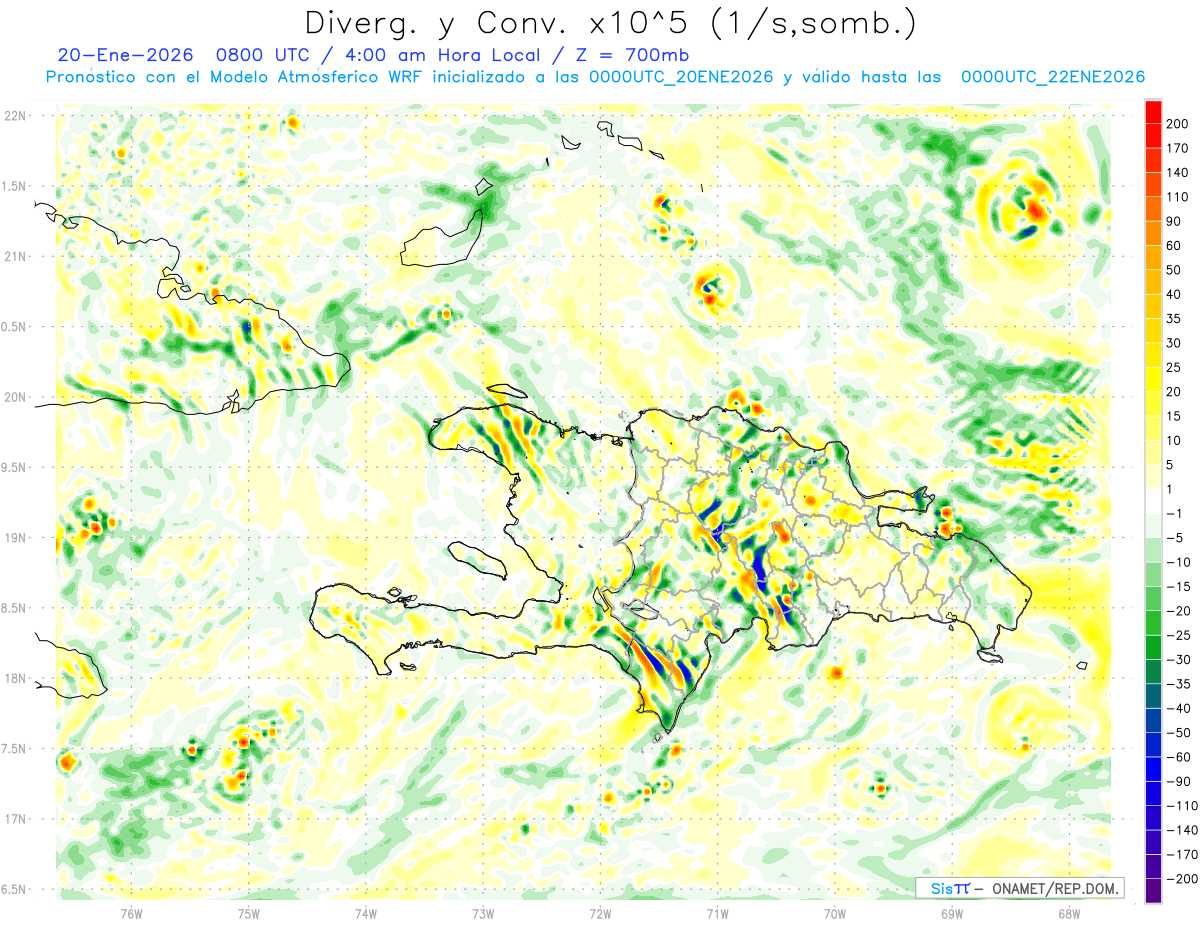Image resolution: width=1200 pixels, height=927 pixels.
Task: Click the '0.5N' latitude label
Action: (15, 327)
